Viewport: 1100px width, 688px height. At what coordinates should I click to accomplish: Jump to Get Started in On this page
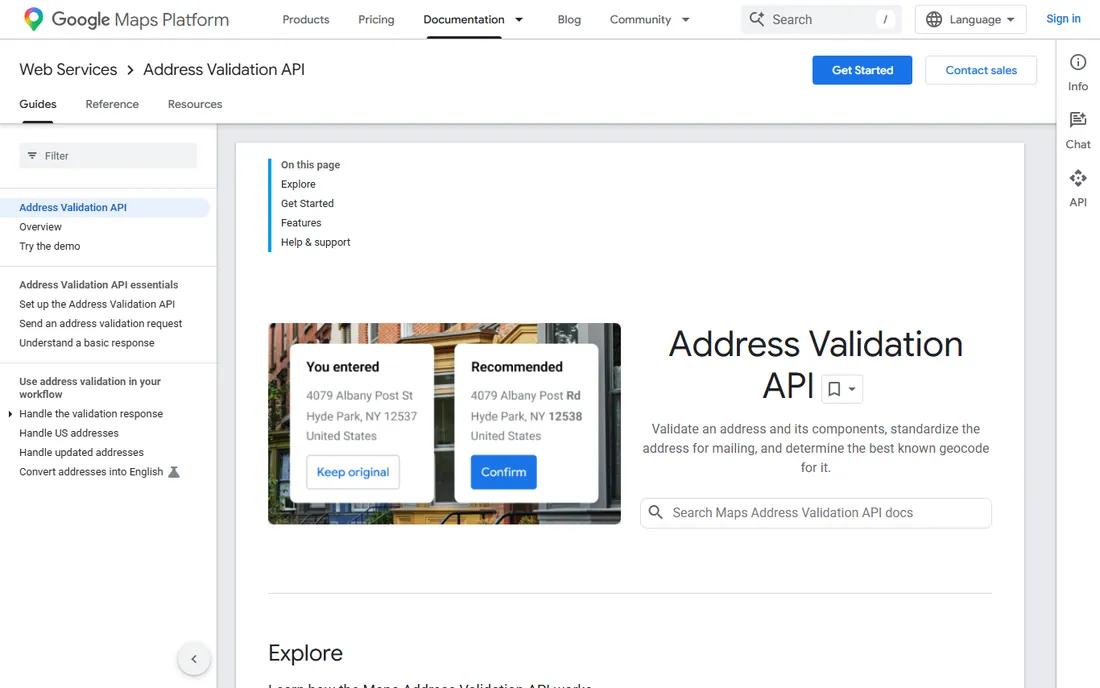coord(307,203)
